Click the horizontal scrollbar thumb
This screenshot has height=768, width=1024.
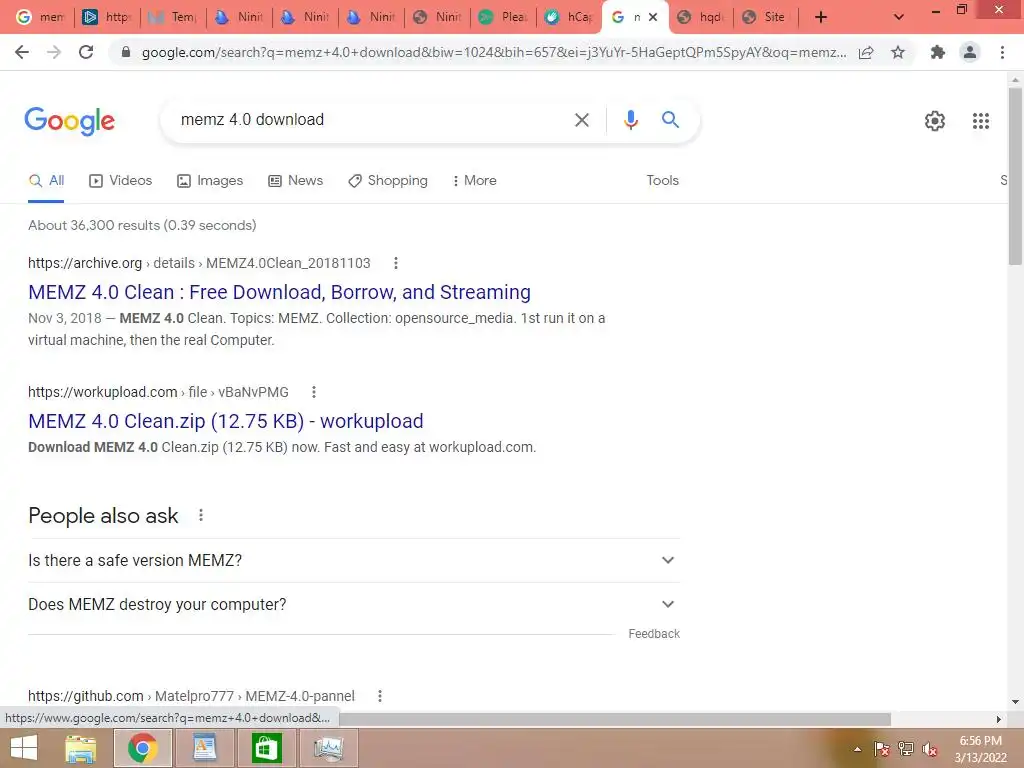coord(614,719)
